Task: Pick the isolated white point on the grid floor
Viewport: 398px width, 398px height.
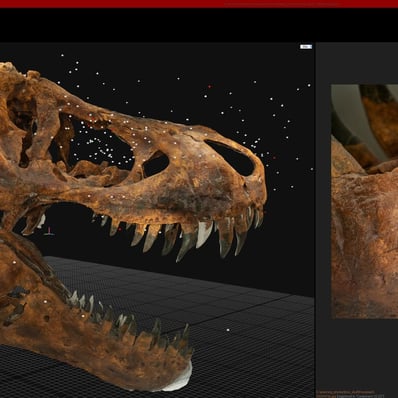Action: click(x=228, y=330)
